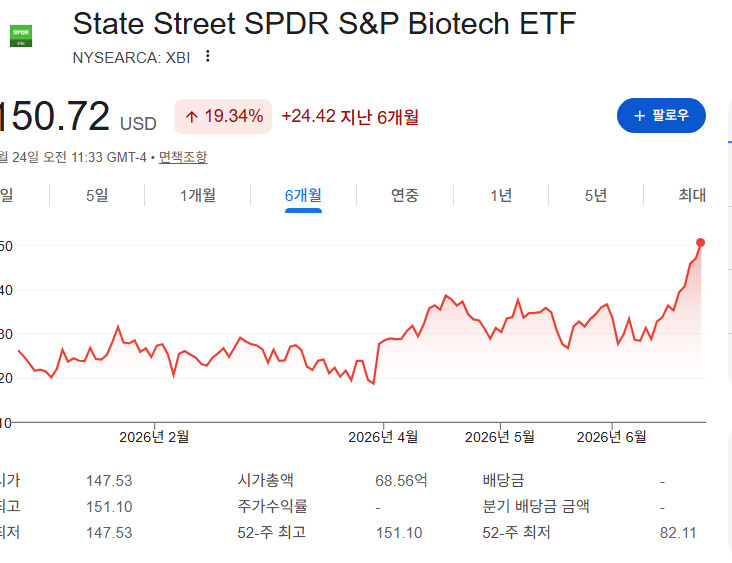Viewport: 732px width, 563px height.
Task: Click the State Street SPDR S&P Biotech ETF title
Action: coord(324,23)
